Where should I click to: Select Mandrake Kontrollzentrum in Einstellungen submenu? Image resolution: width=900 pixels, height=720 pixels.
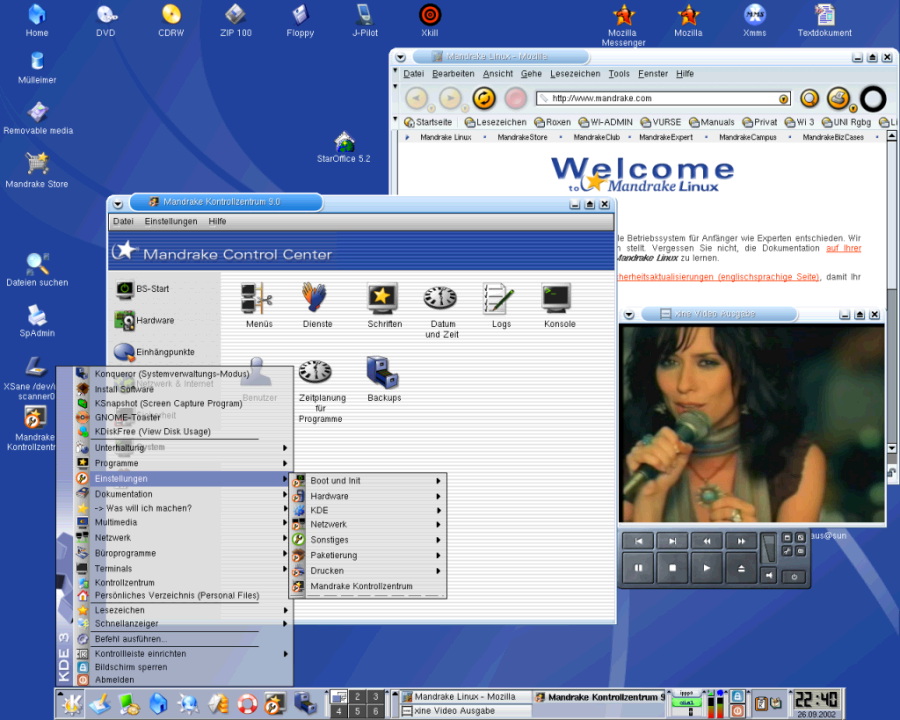tap(367, 586)
